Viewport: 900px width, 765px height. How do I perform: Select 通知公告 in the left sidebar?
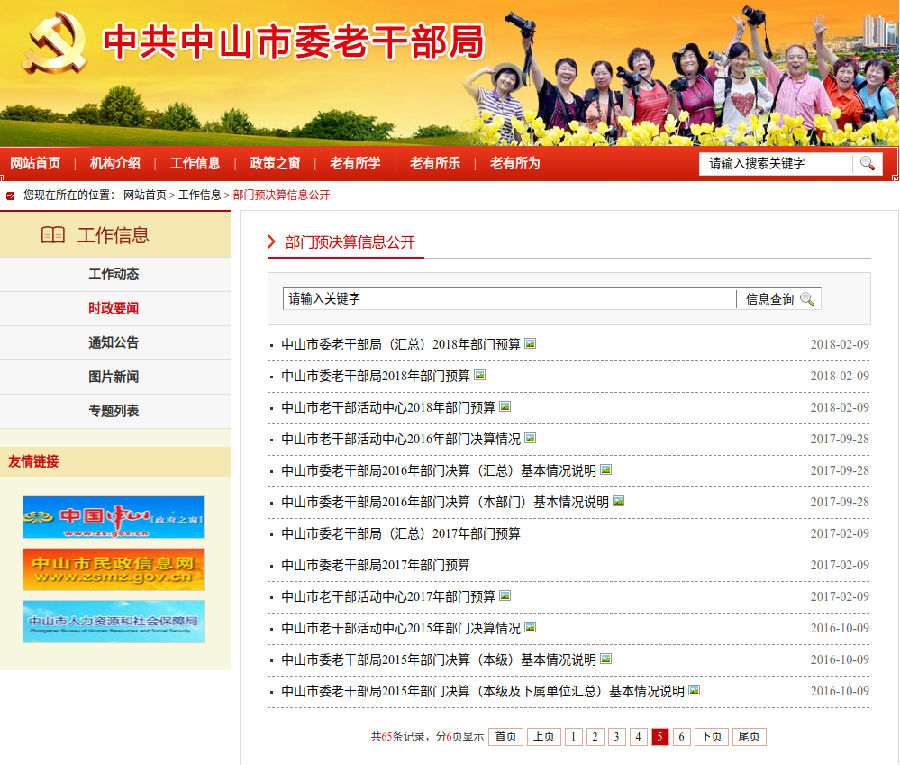114,343
